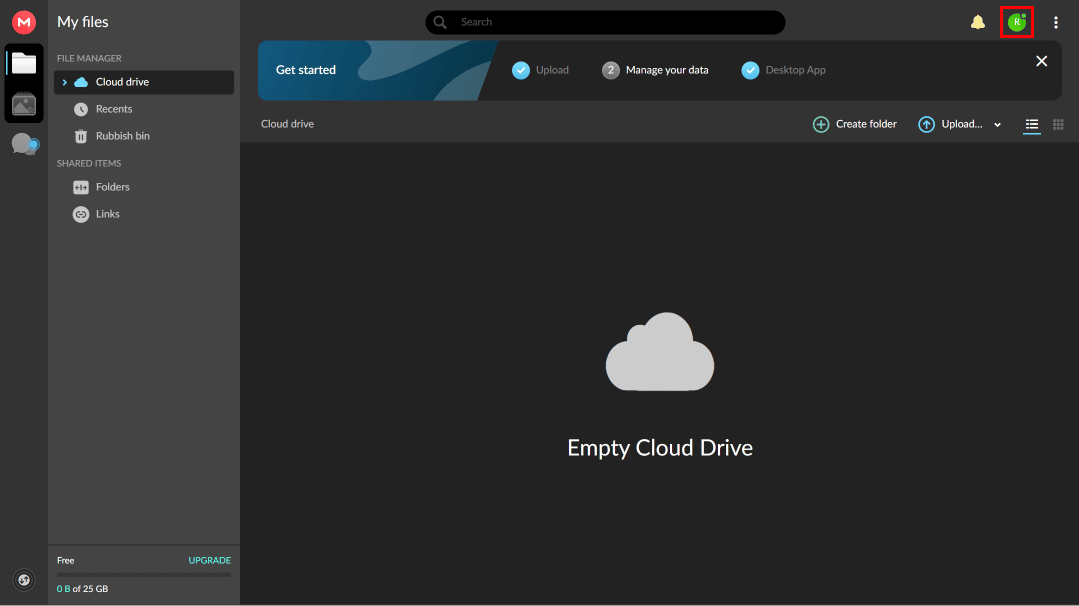Viewport: 1079px width, 606px height.
Task: Click the Upload step checkmark icon
Action: (521, 70)
